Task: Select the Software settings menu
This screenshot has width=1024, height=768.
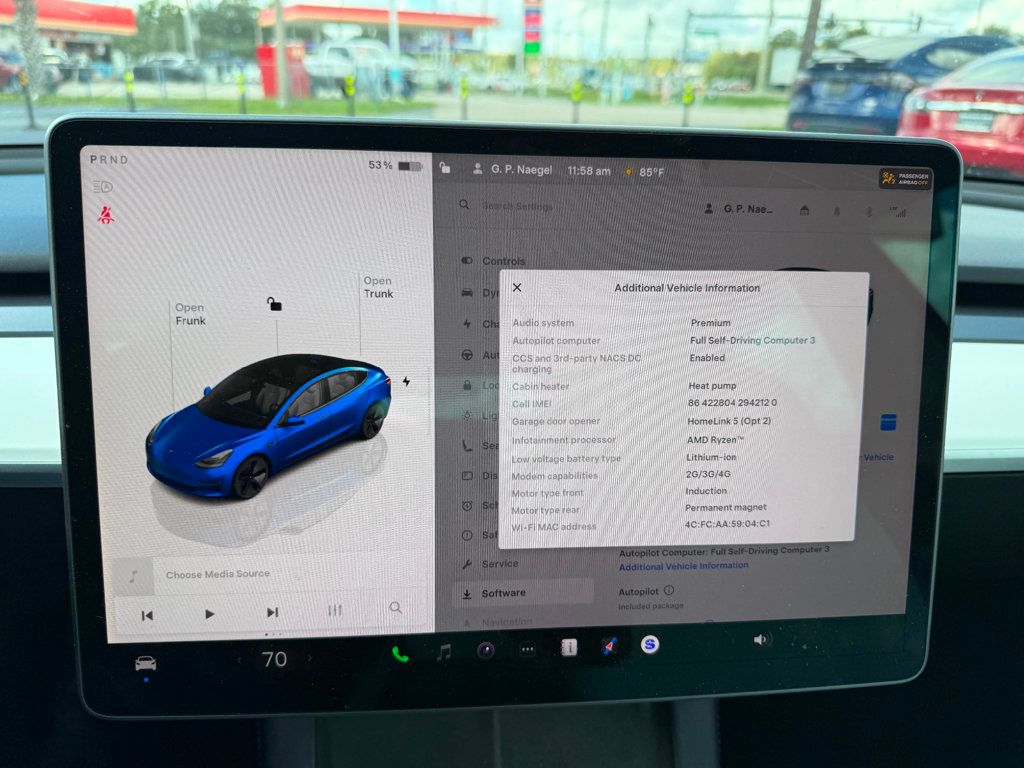Action: 503,593
